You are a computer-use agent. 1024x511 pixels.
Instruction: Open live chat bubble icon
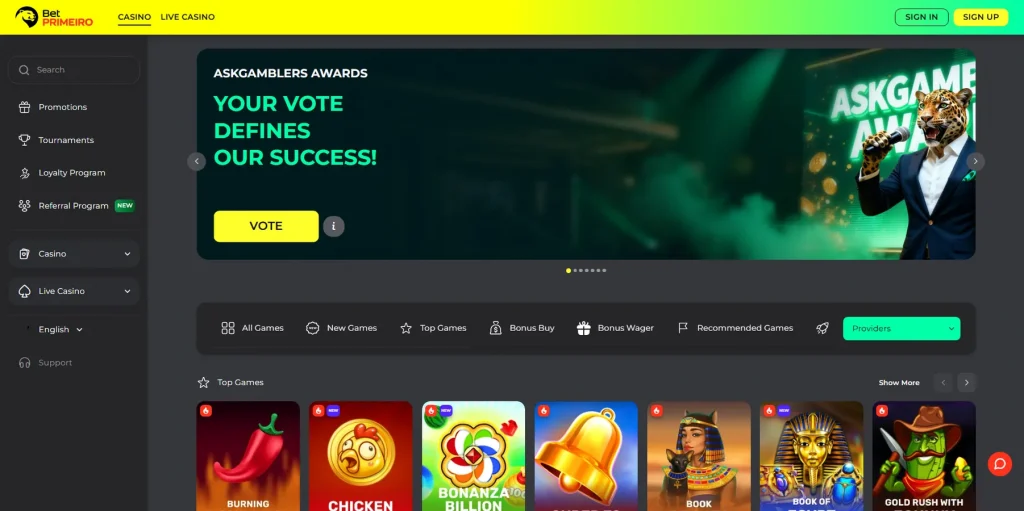pos(999,464)
